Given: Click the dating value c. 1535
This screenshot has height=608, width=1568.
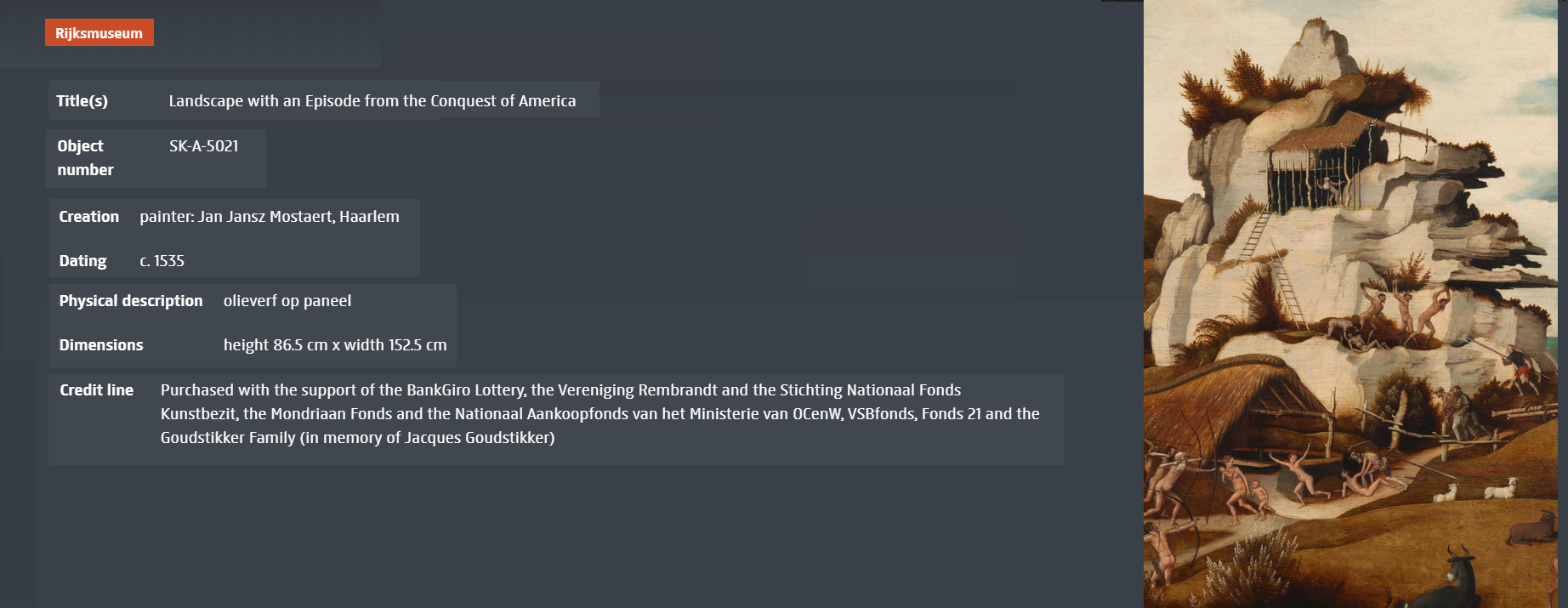Looking at the screenshot, I should (x=162, y=261).
